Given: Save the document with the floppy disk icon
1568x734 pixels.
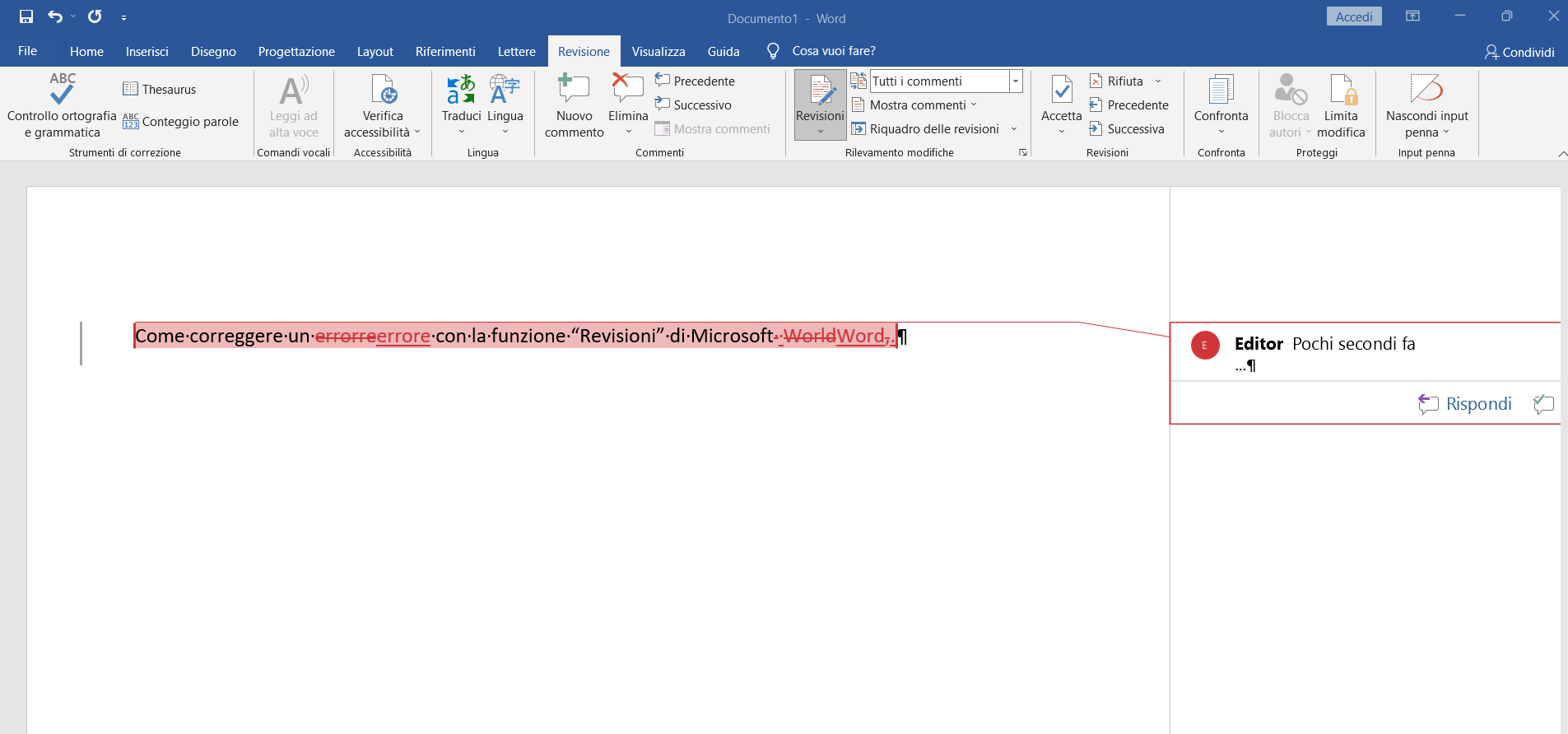Looking at the screenshot, I should (x=26, y=16).
